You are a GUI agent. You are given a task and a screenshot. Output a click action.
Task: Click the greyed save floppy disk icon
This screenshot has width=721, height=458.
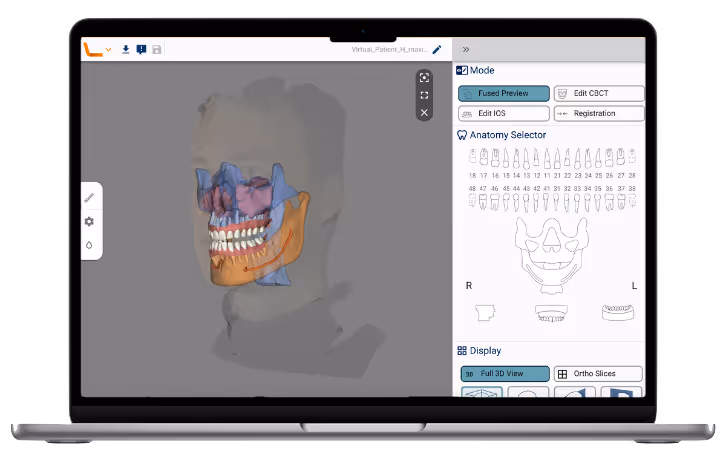pos(157,49)
